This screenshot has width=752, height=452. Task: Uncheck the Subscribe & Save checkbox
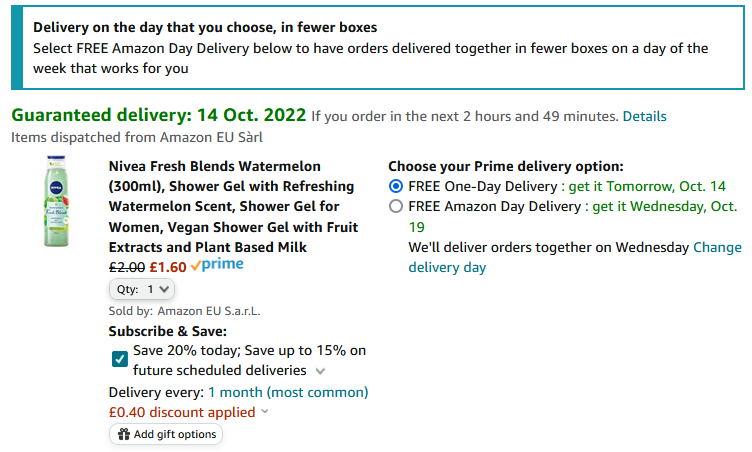pyautogui.click(x=120, y=359)
